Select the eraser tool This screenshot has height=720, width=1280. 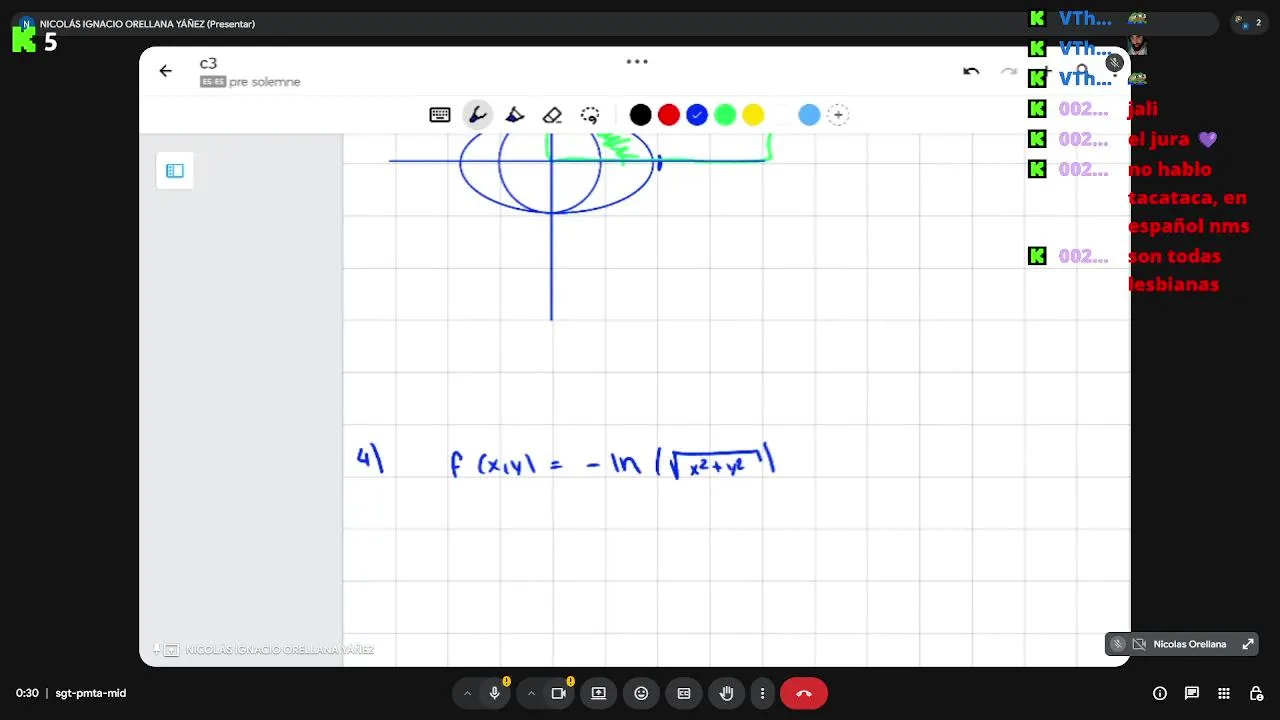(552, 115)
